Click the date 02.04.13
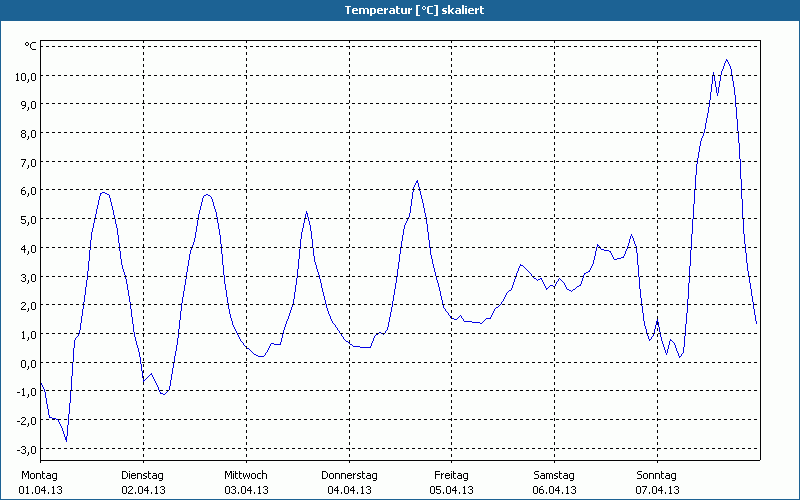The height and width of the screenshot is (500, 800). pos(143,490)
